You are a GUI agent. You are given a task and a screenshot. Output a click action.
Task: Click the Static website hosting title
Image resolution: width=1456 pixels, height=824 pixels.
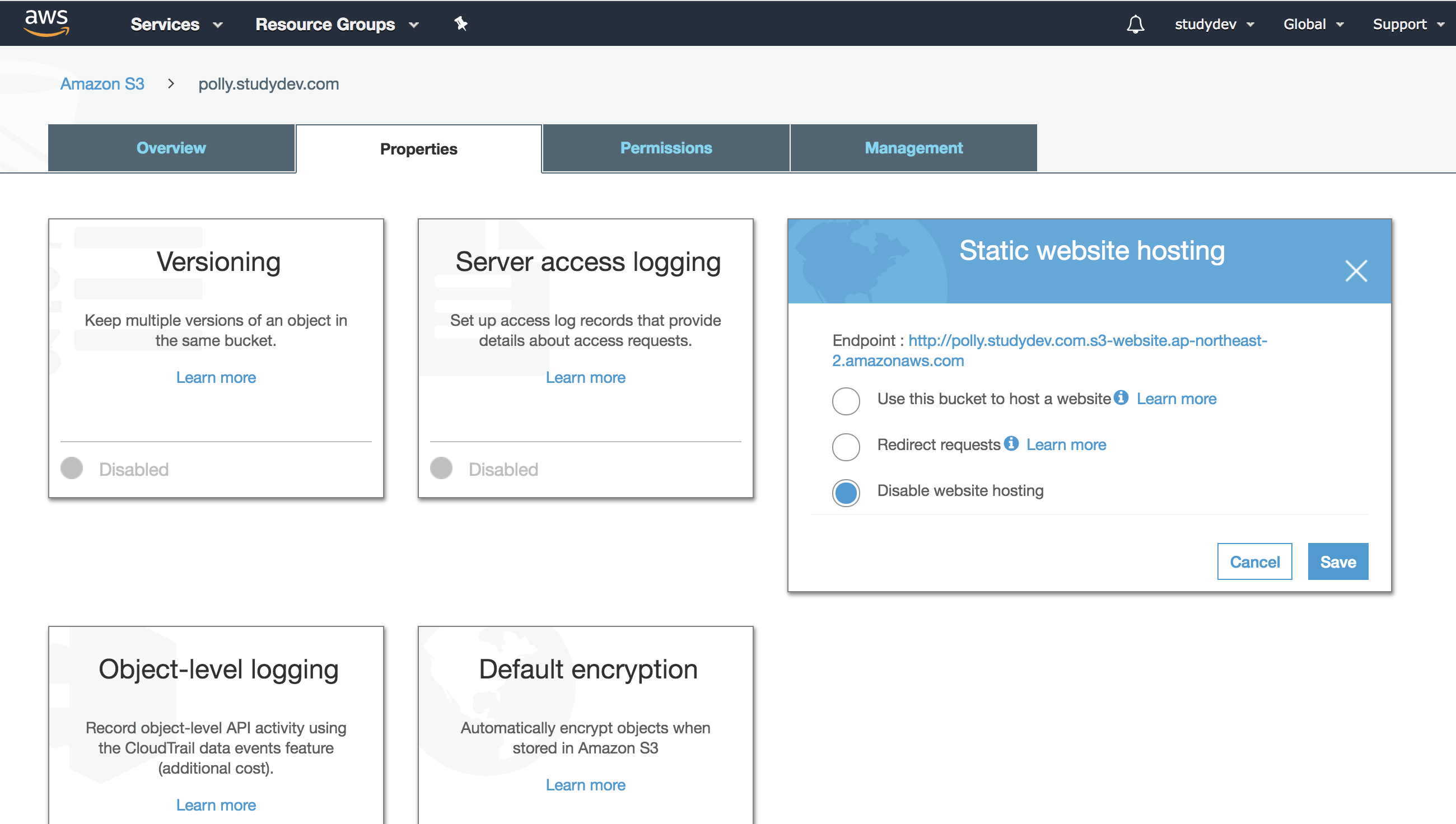pos(1091,251)
